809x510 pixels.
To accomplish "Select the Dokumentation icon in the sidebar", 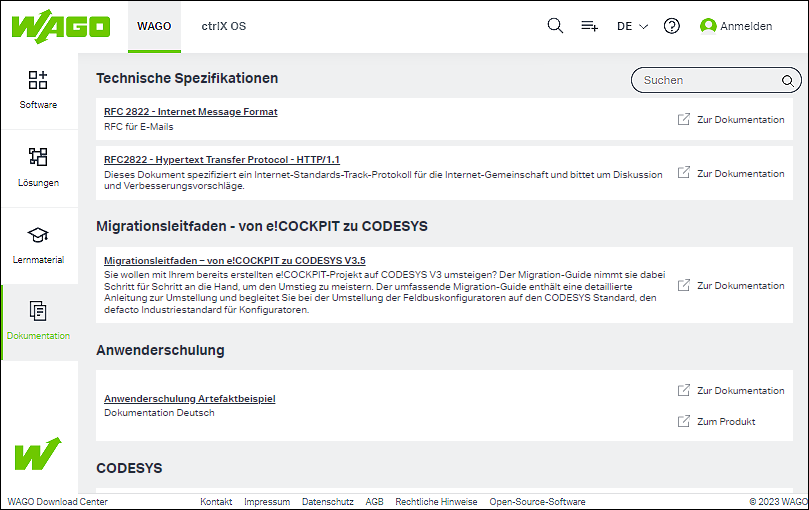I will [38, 311].
